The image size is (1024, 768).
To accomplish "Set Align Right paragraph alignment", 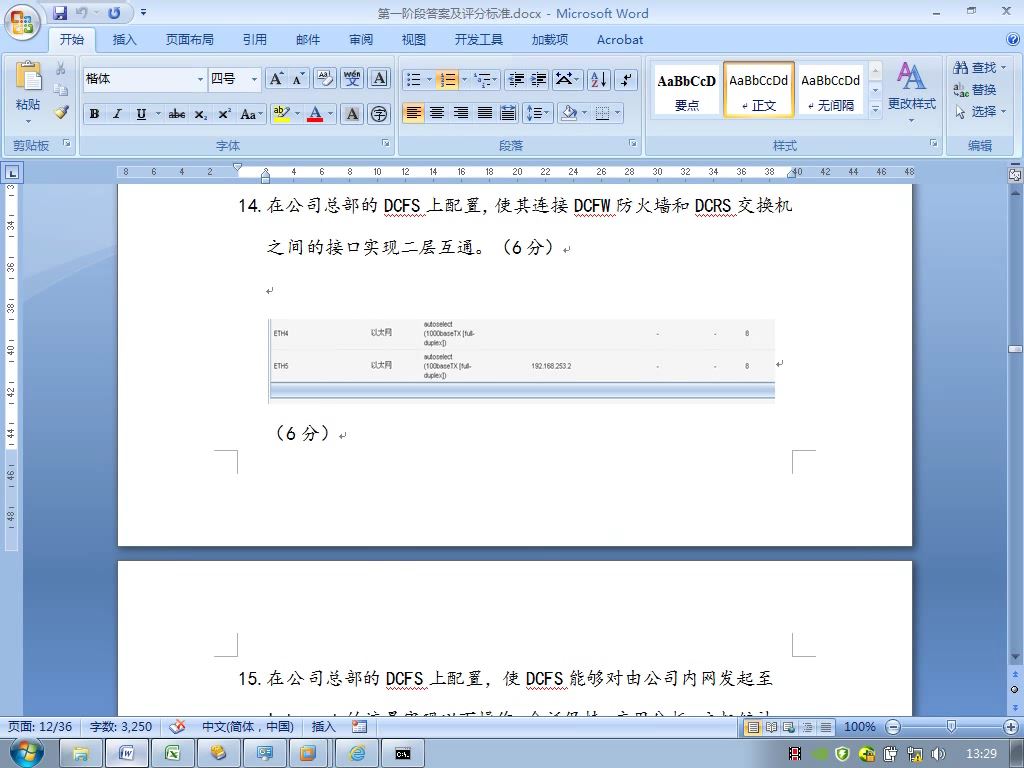I will pyautogui.click(x=460, y=113).
